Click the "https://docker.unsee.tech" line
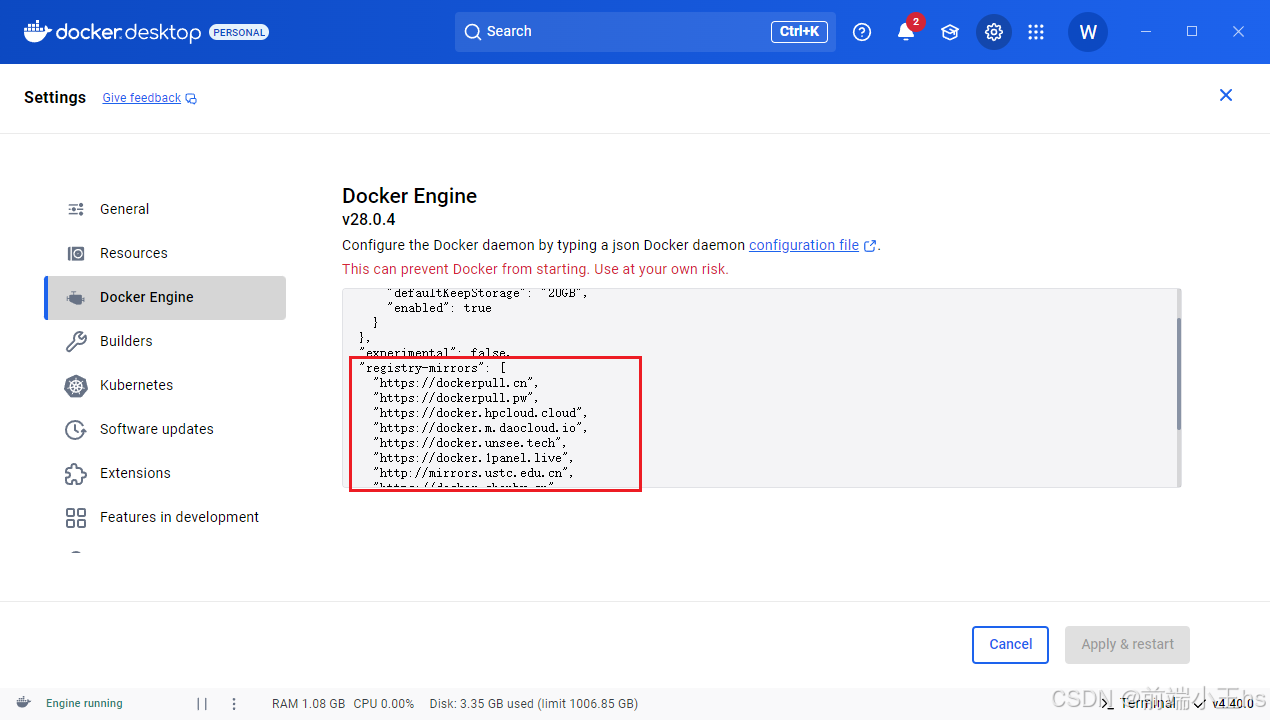Image resolution: width=1270 pixels, height=720 pixels. [470, 443]
